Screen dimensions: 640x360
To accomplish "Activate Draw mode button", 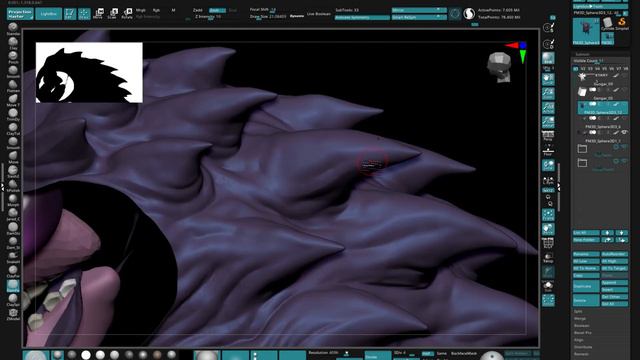I will pyautogui.click(x=84, y=13).
